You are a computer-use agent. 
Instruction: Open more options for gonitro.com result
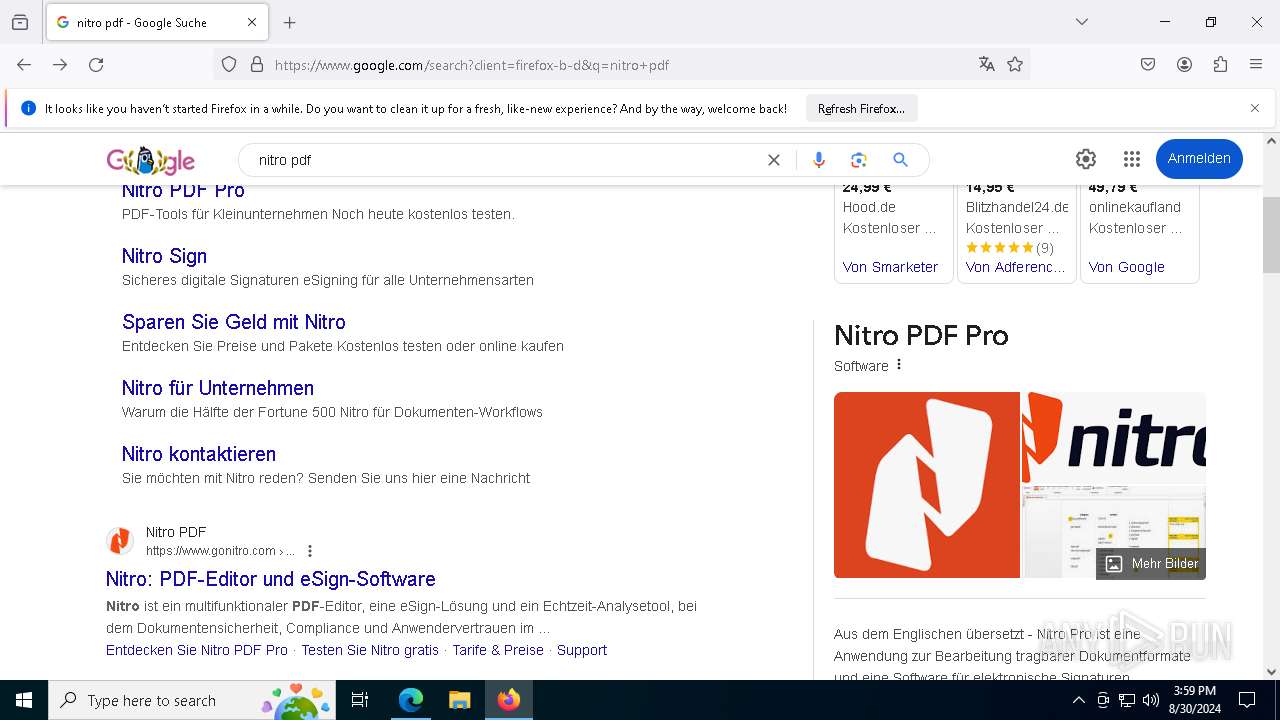pos(310,551)
